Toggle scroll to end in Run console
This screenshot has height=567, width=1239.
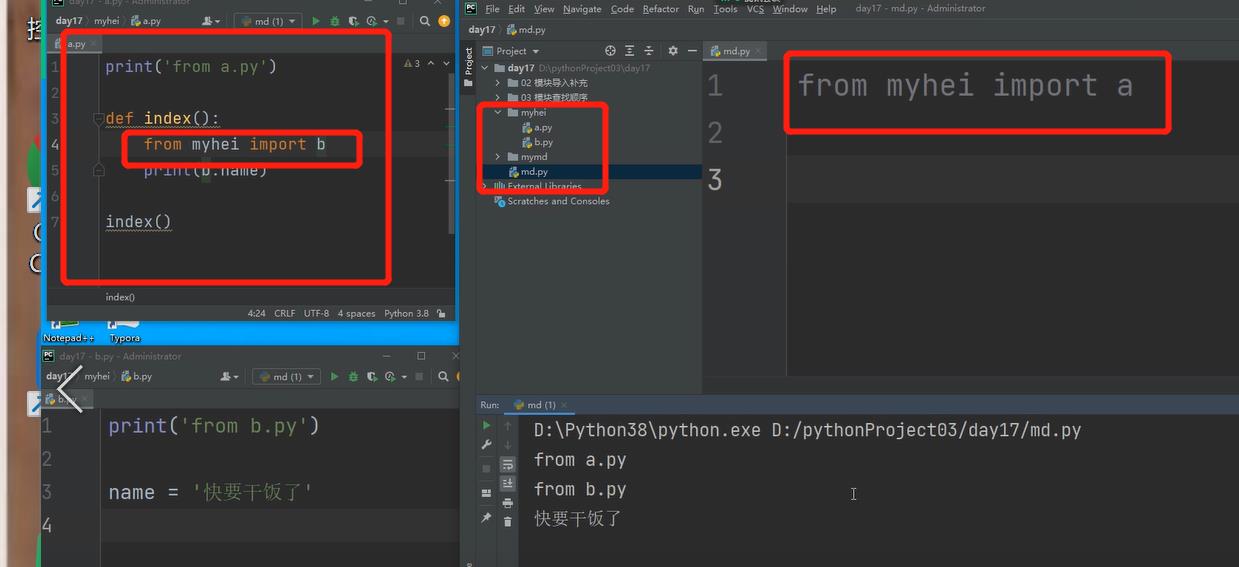point(508,484)
